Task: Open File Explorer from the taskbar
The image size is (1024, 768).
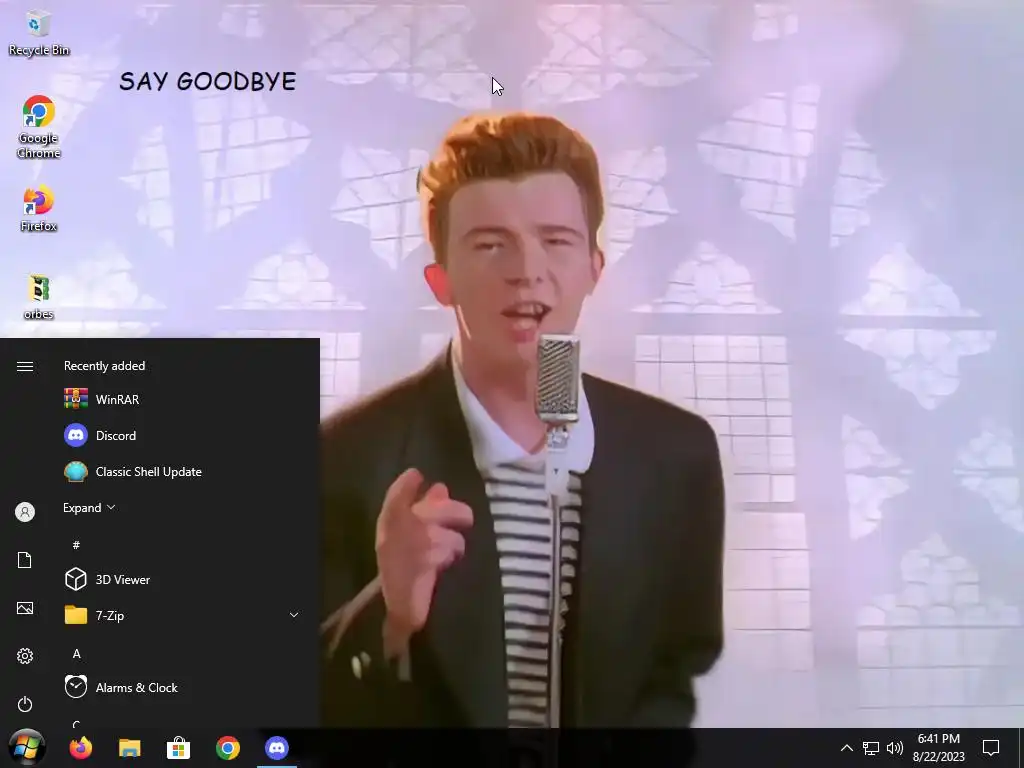Action: coord(129,748)
